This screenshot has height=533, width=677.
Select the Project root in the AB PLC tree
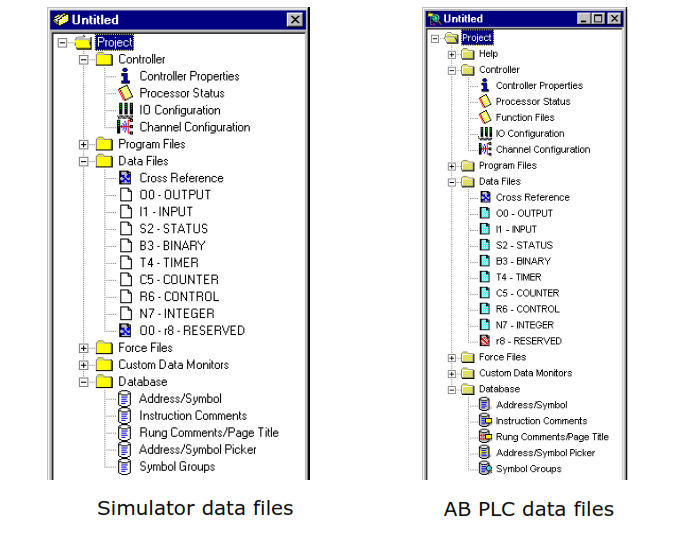477,38
